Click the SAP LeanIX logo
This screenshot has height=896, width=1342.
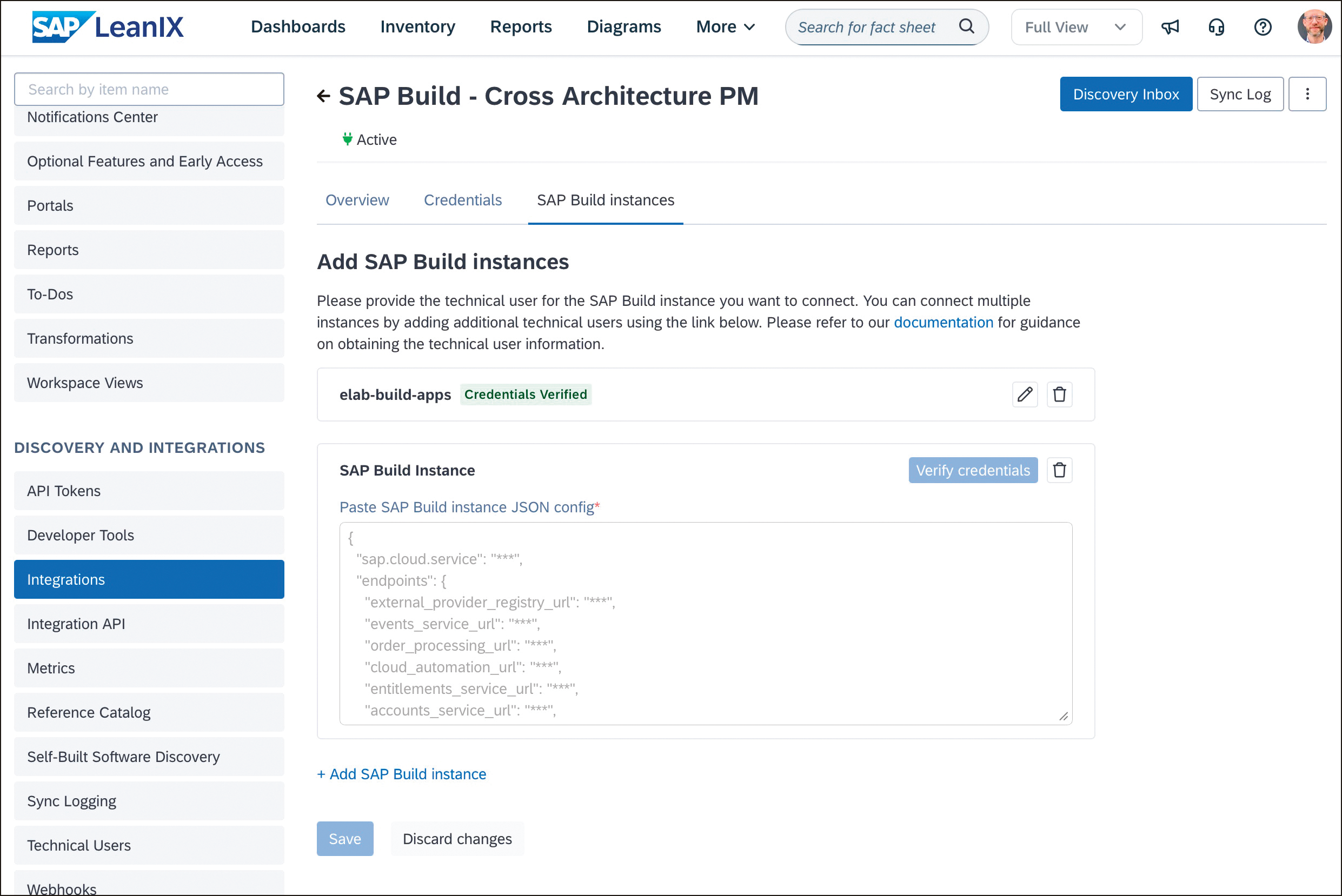108,27
